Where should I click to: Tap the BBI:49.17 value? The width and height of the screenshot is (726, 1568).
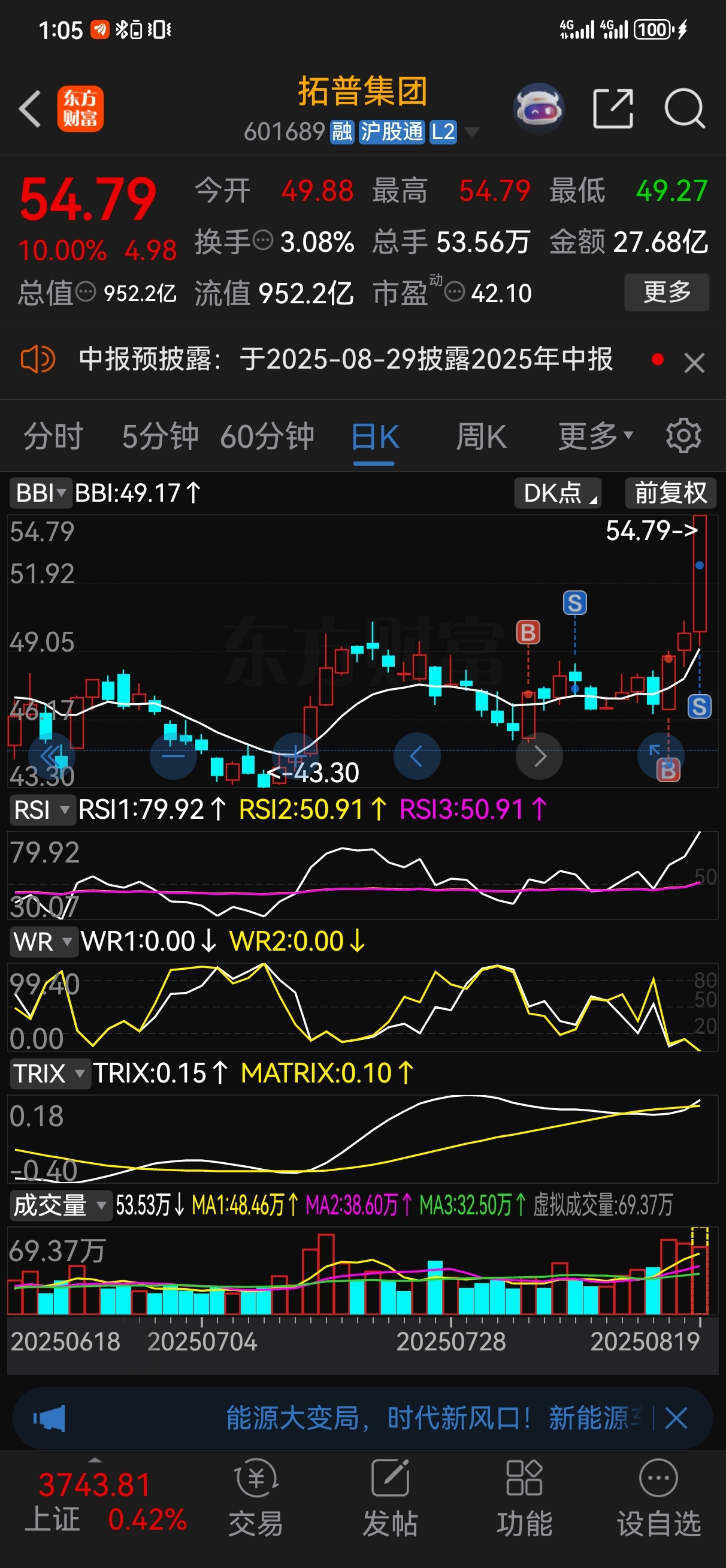pos(138,493)
